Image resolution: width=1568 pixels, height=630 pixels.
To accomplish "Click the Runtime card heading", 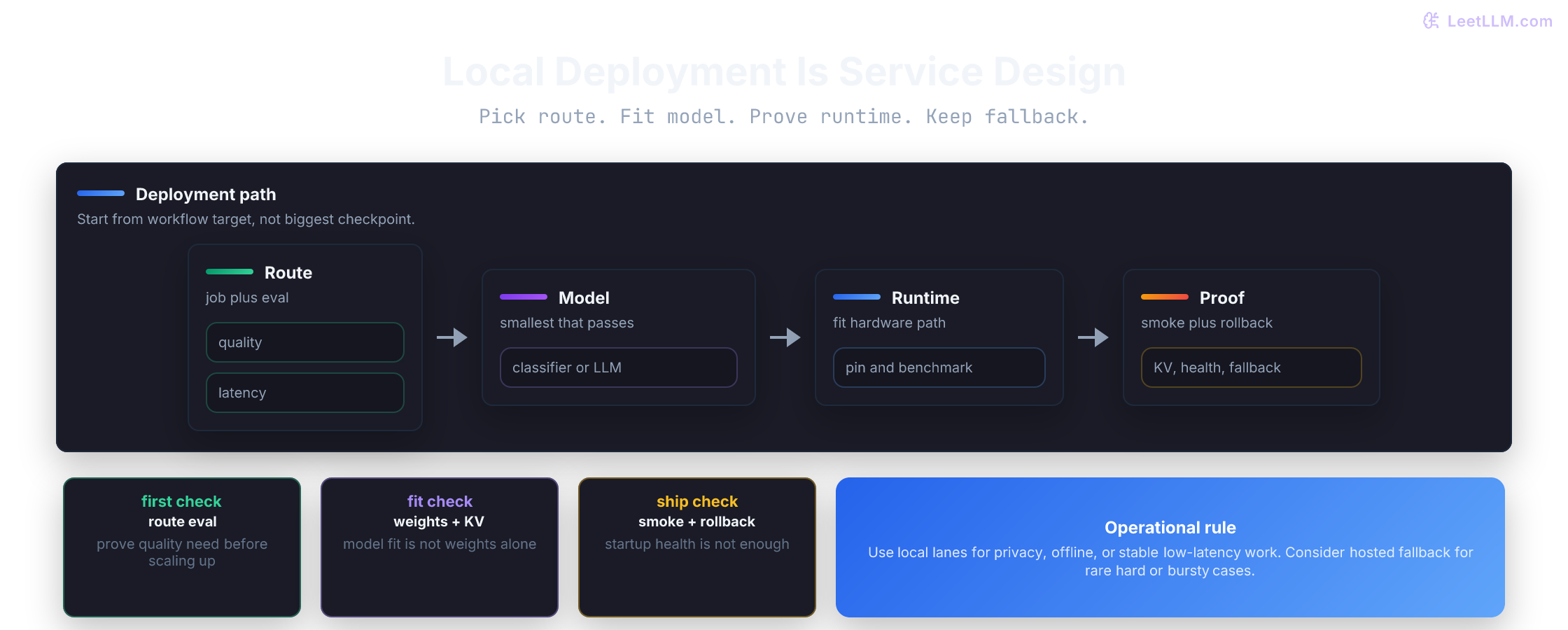I will point(925,297).
